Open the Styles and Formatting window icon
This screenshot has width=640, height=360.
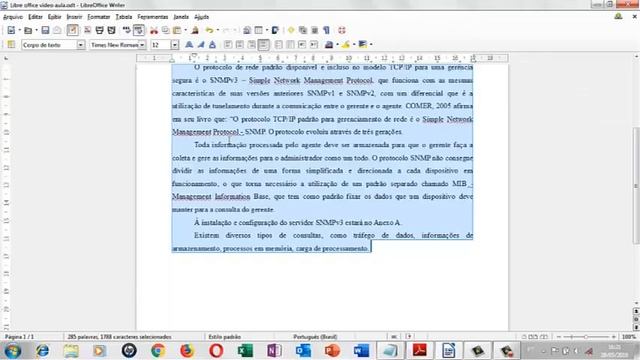coord(11,44)
